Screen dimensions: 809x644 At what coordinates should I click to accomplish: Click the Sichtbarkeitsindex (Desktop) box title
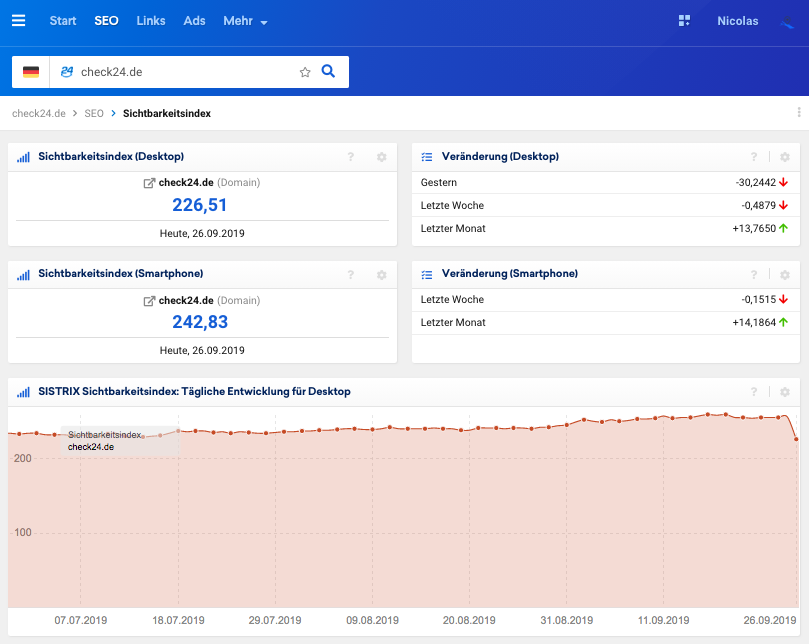tap(111, 156)
